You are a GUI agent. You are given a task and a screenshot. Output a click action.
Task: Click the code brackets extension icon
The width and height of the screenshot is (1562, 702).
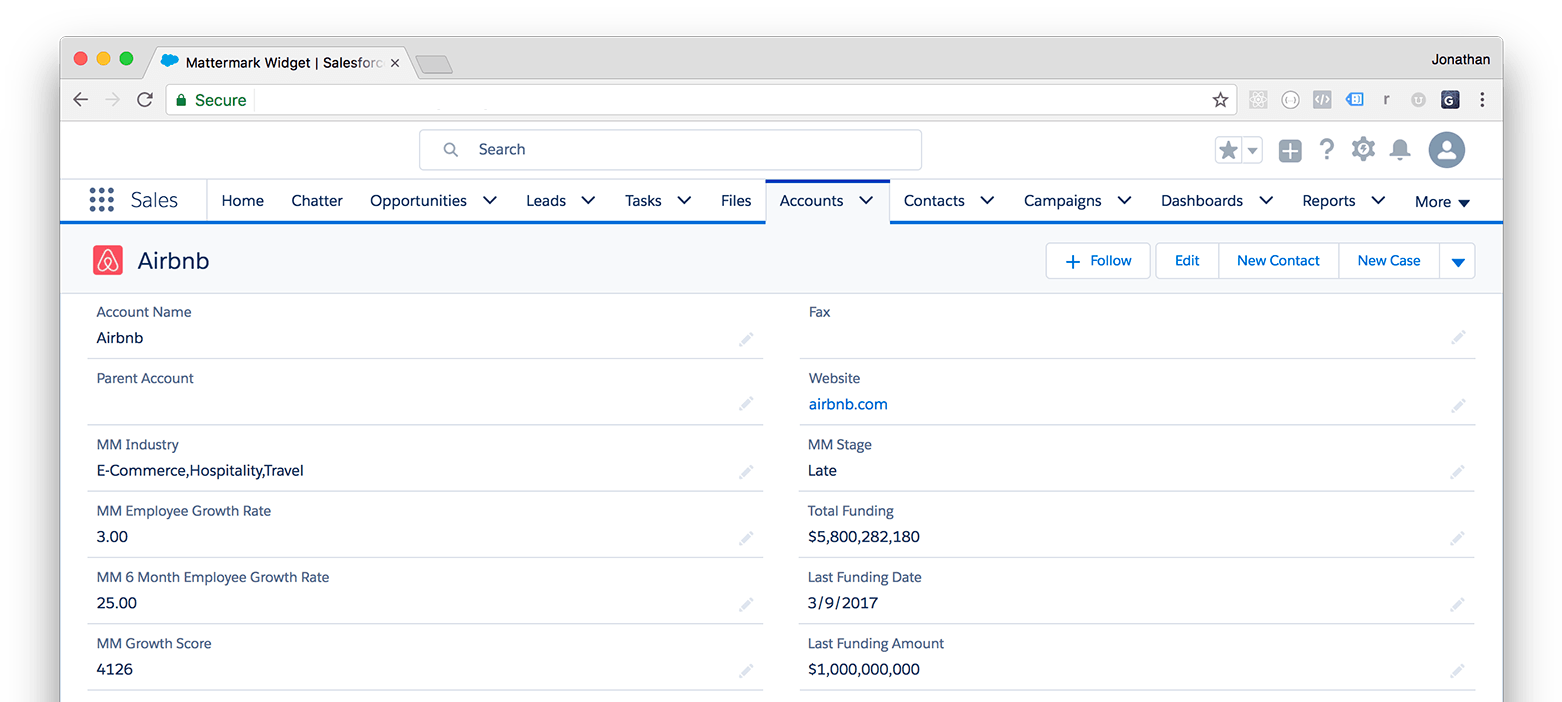point(1322,100)
